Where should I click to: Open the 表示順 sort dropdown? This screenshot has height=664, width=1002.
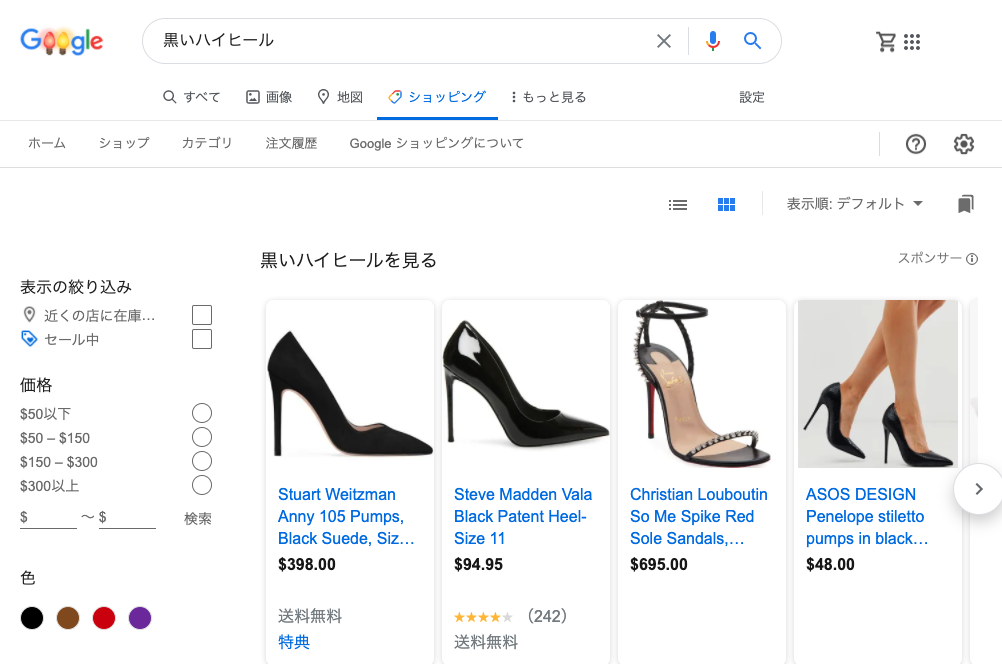pyautogui.click(x=855, y=204)
